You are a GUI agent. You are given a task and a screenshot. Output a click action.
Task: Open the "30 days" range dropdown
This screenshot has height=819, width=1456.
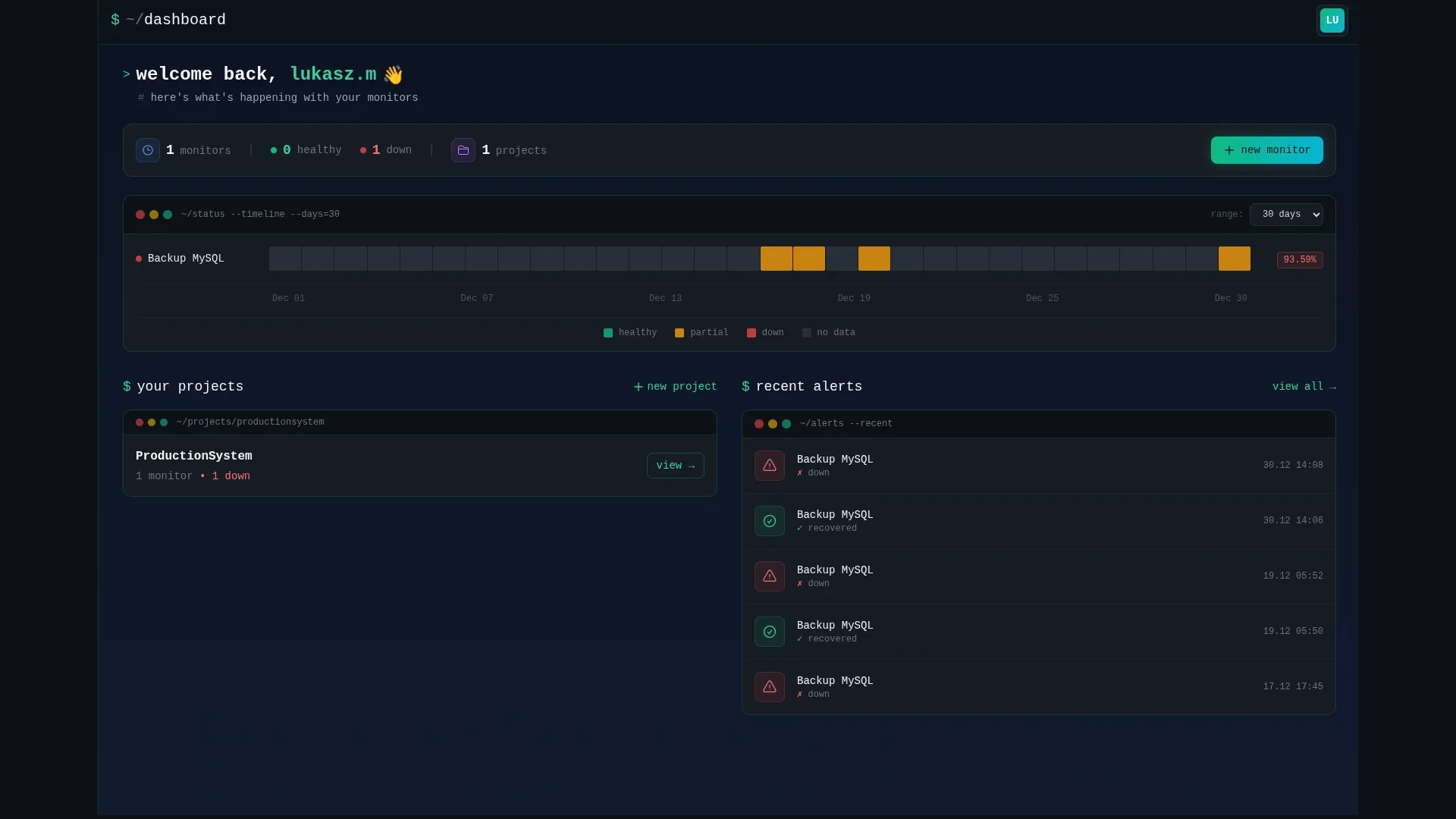pos(1287,215)
